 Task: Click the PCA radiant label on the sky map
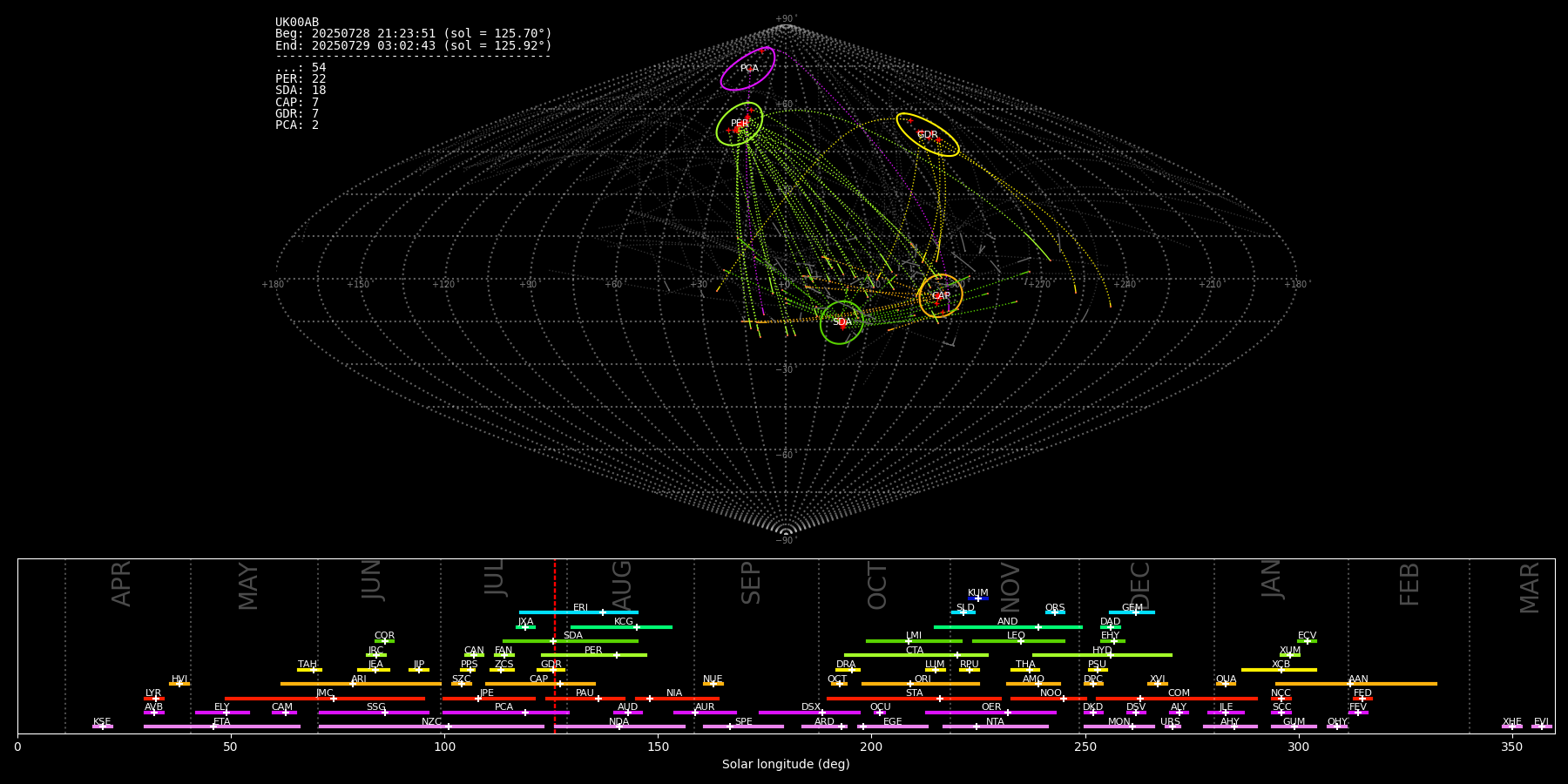749,69
